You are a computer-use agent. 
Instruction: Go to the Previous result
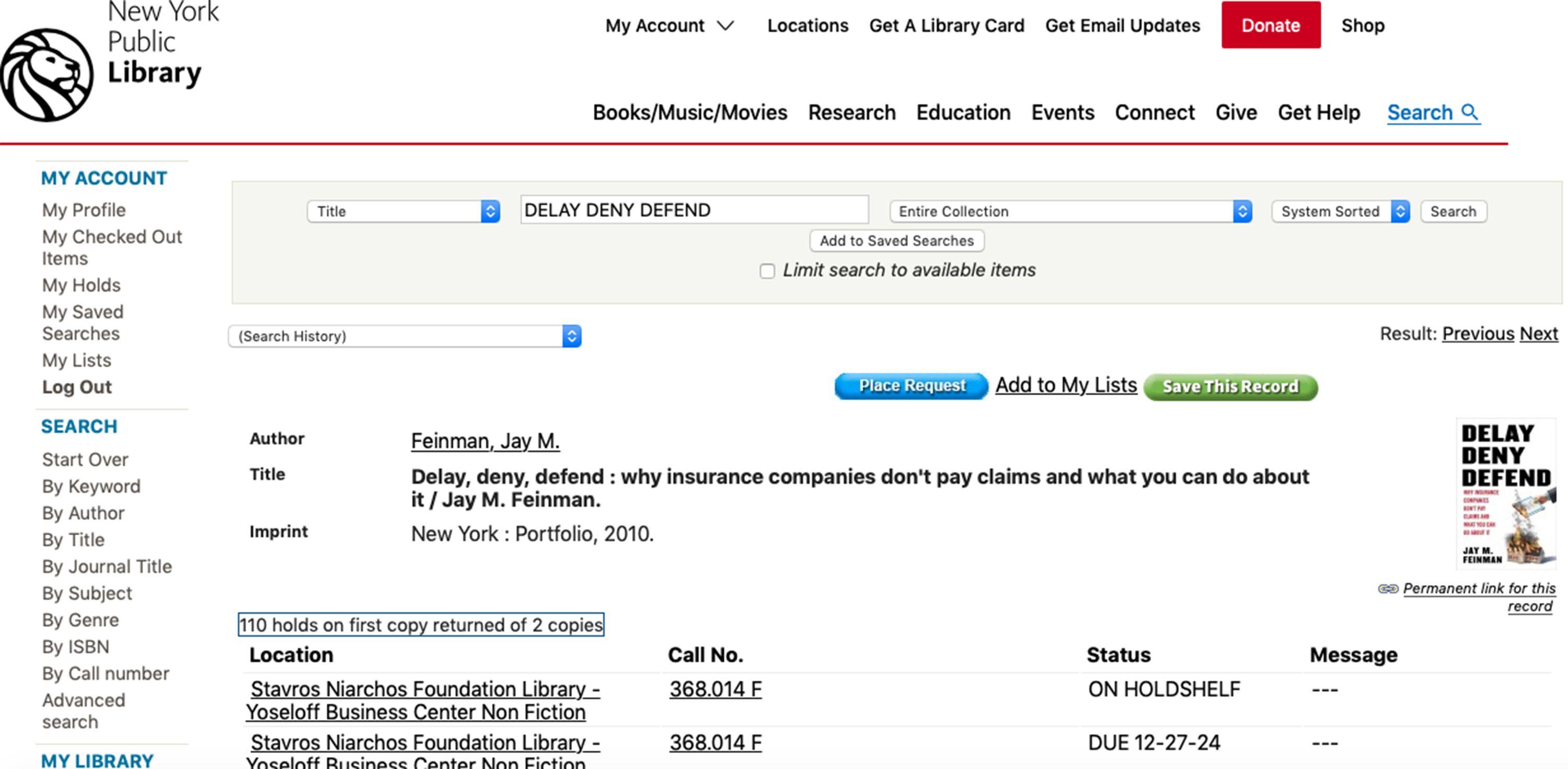point(1478,334)
